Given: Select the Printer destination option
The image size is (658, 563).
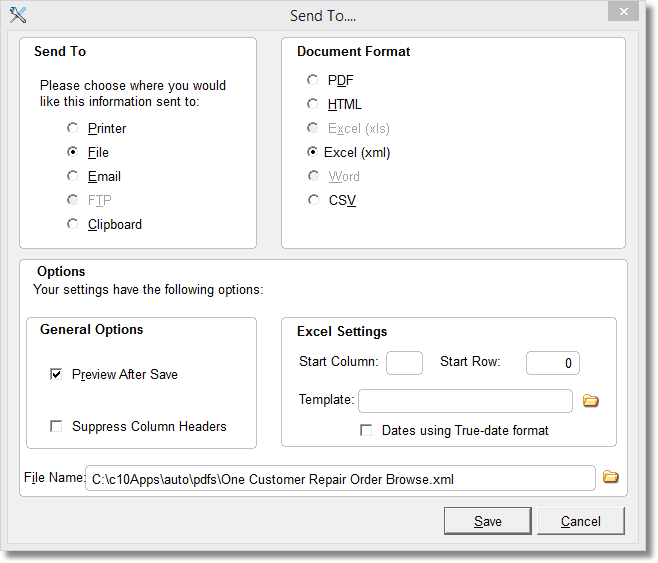Looking at the screenshot, I should coord(72,128).
